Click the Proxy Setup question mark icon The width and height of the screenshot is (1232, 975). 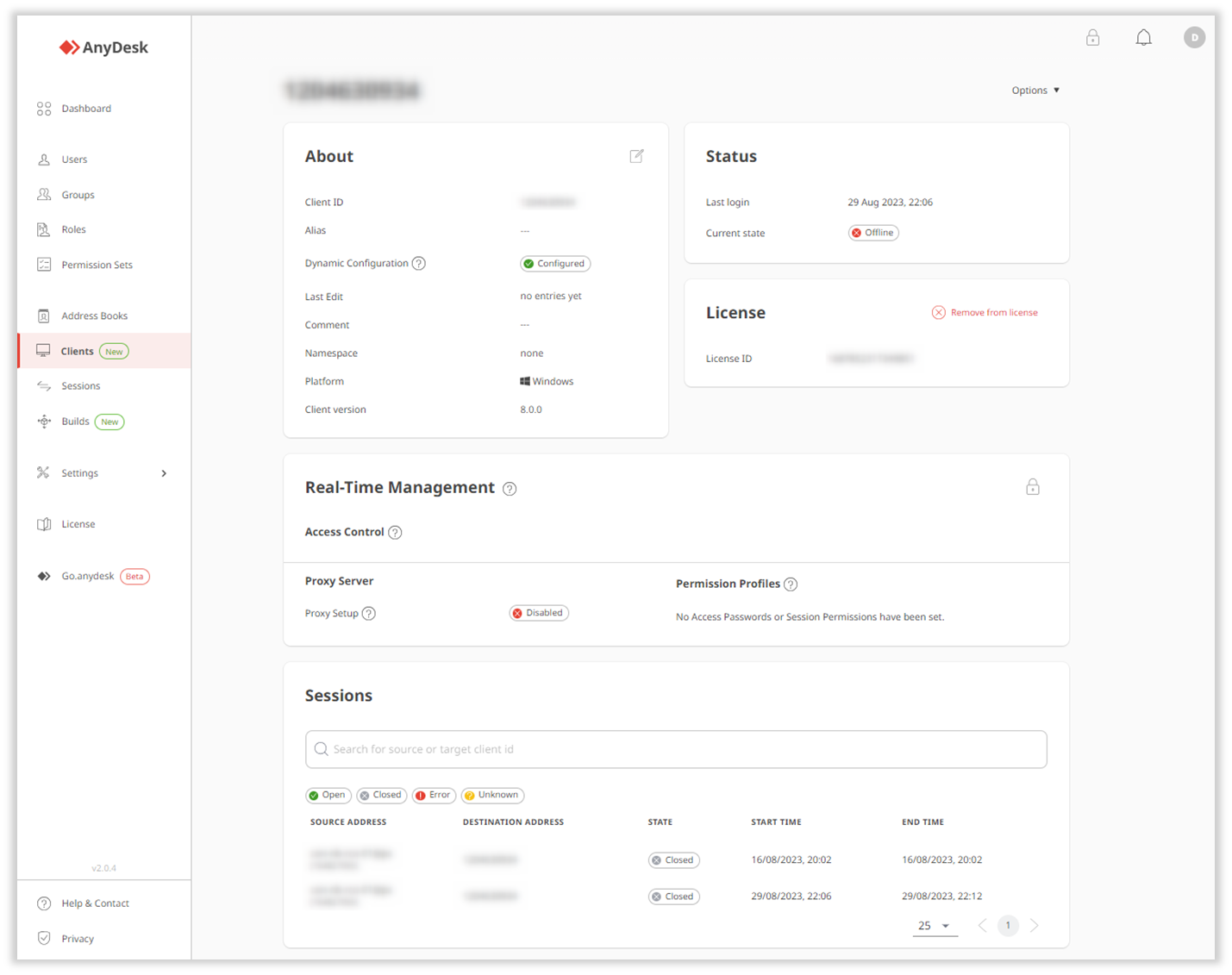tap(368, 613)
